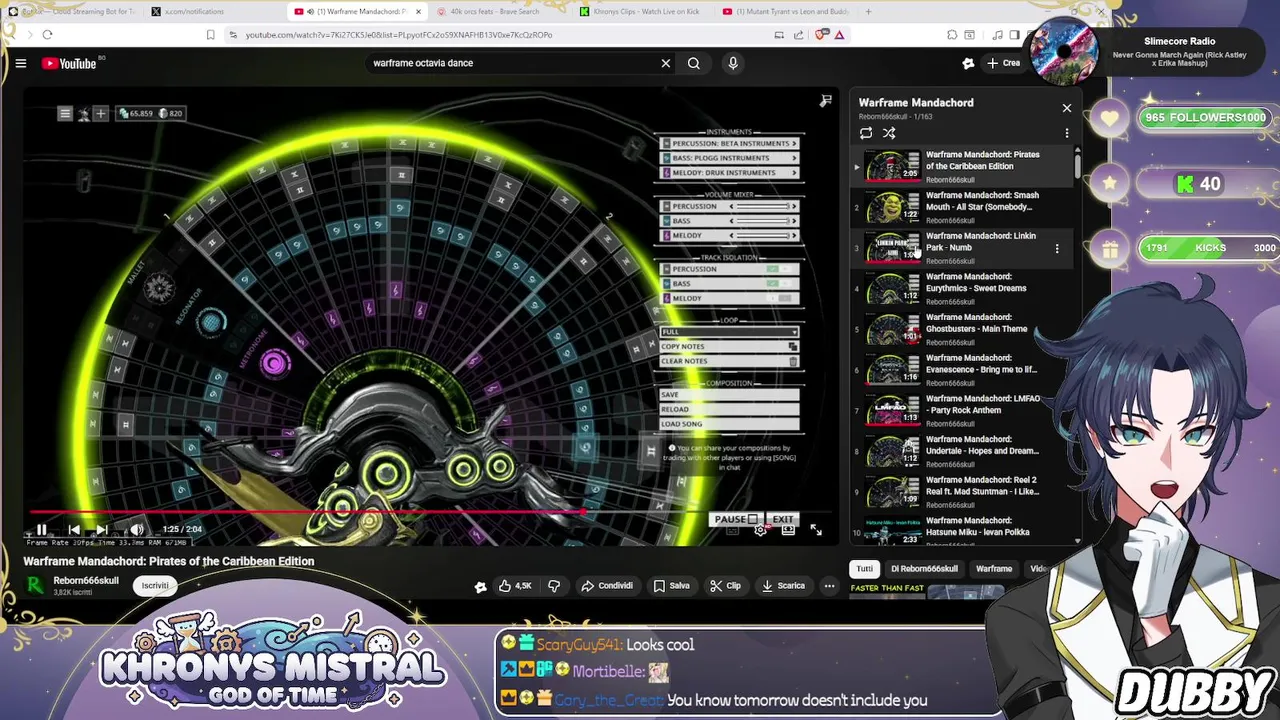This screenshot has height=720, width=1280.
Task: Select the pink Metronome wheel icon
Action: [273, 363]
